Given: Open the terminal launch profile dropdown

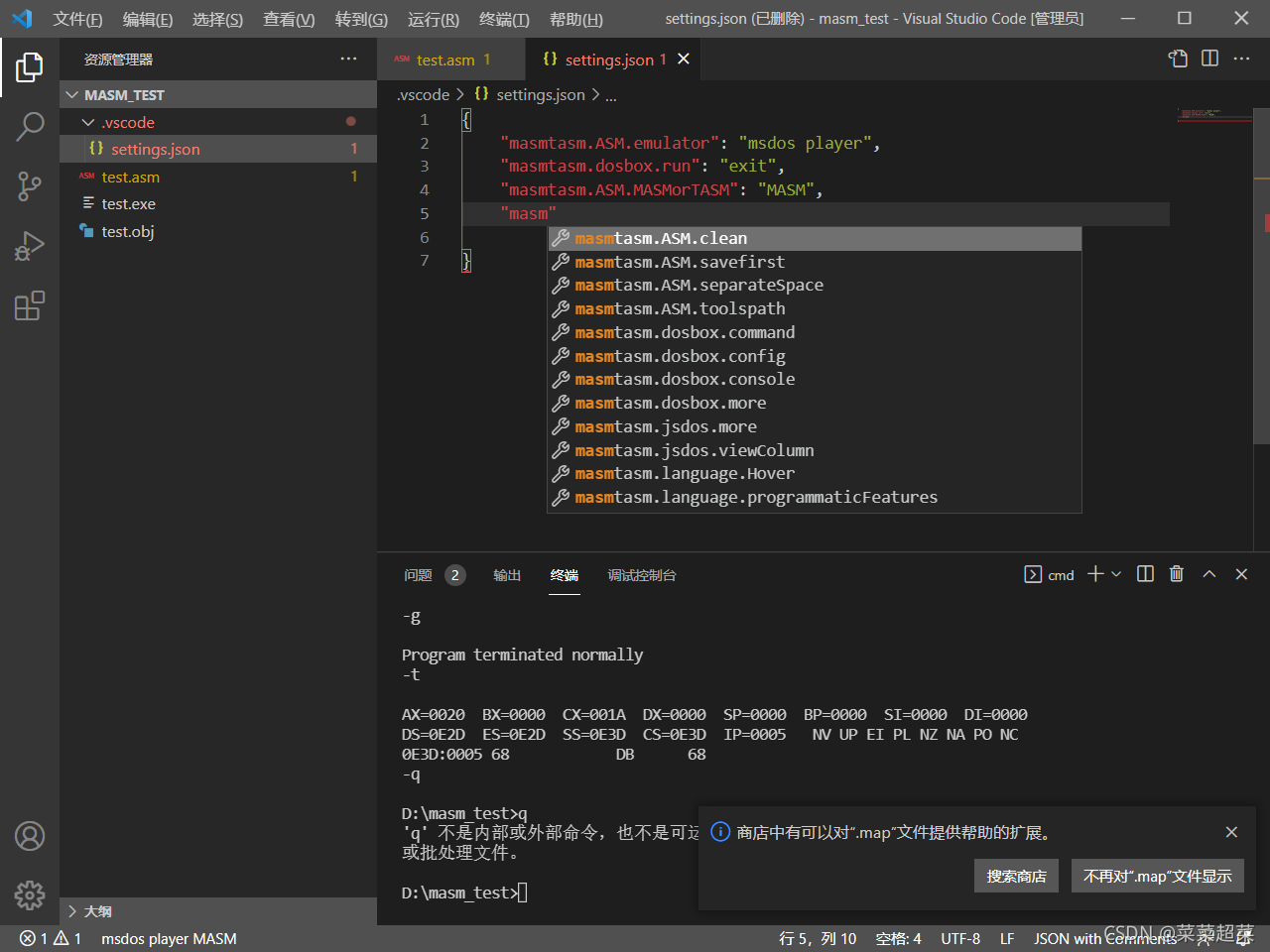Looking at the screenshot, I should (1116, 574).
